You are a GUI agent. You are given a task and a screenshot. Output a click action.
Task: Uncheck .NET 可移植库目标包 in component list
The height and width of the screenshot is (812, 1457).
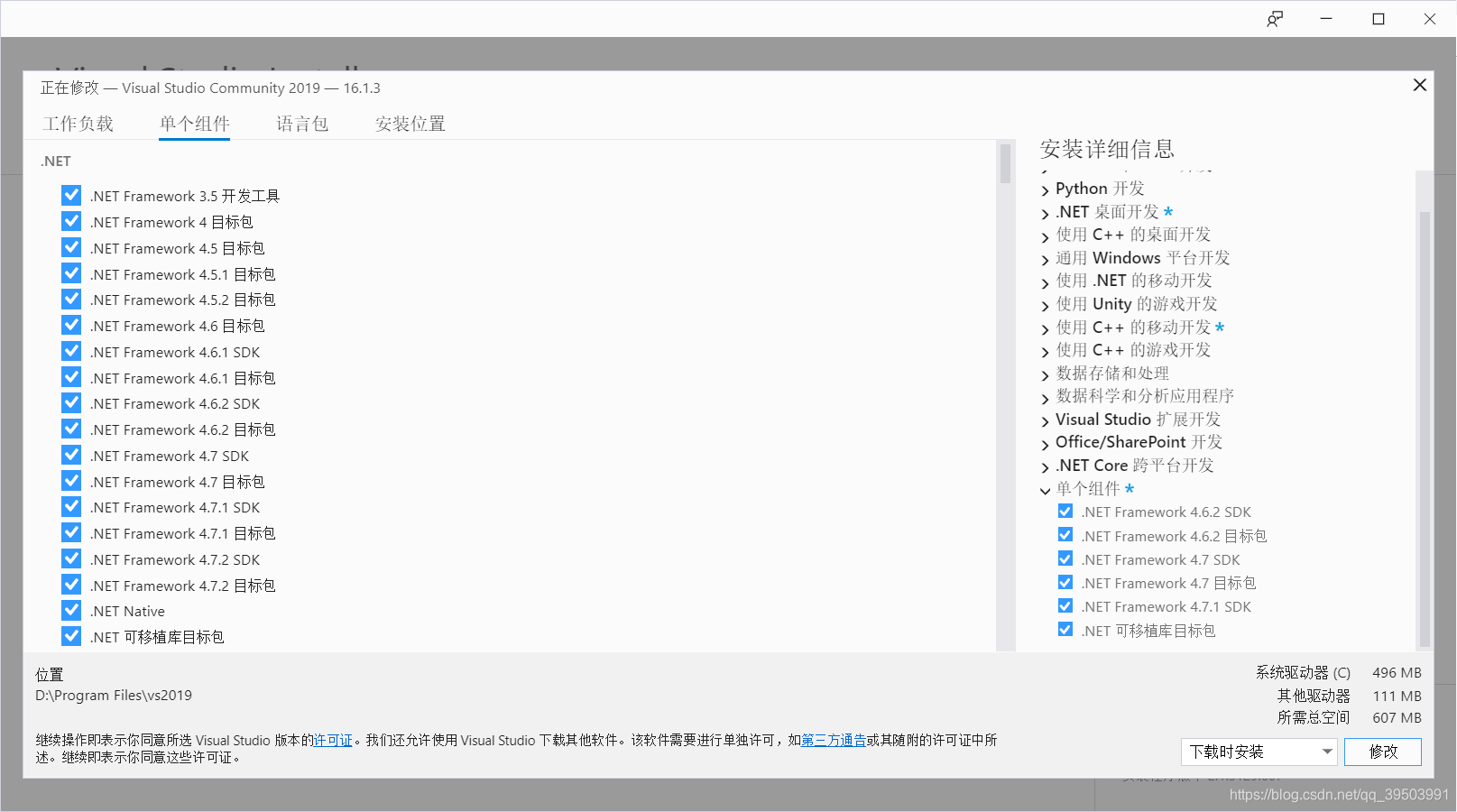pos(71,636)
